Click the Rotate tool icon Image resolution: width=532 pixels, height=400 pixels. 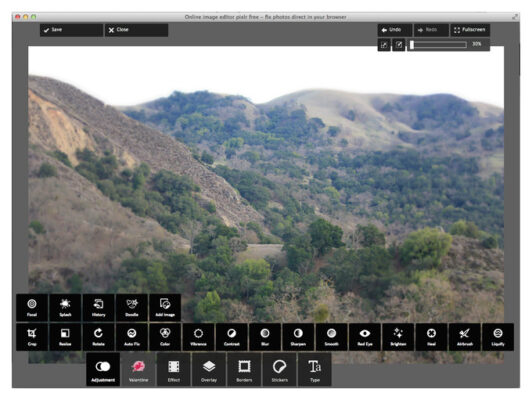(98, 337)
